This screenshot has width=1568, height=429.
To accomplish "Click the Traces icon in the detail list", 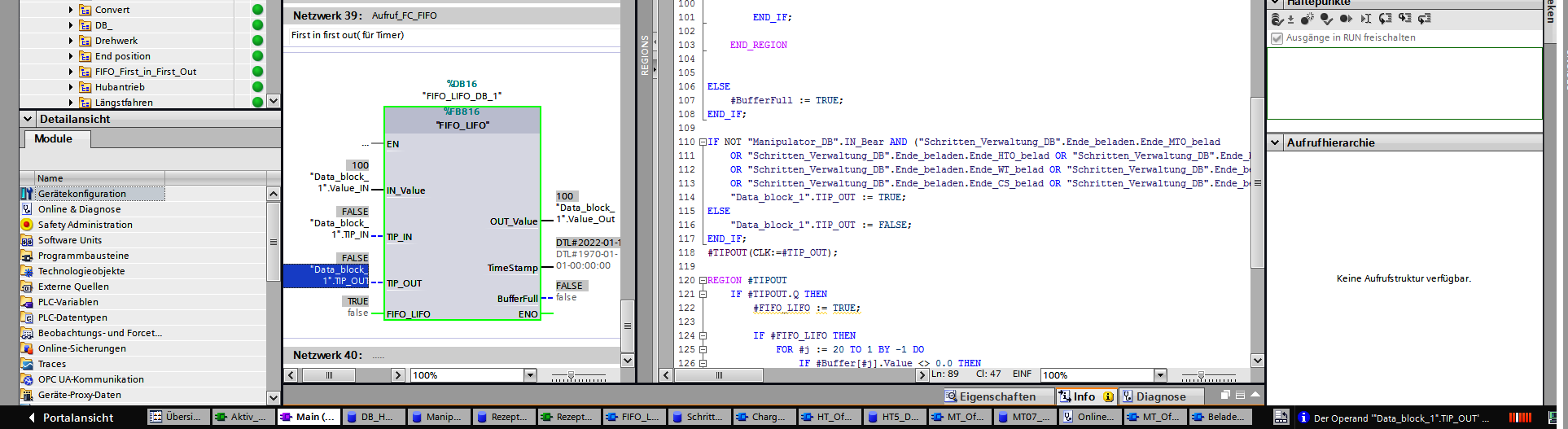I will click(x=27, y=364).
